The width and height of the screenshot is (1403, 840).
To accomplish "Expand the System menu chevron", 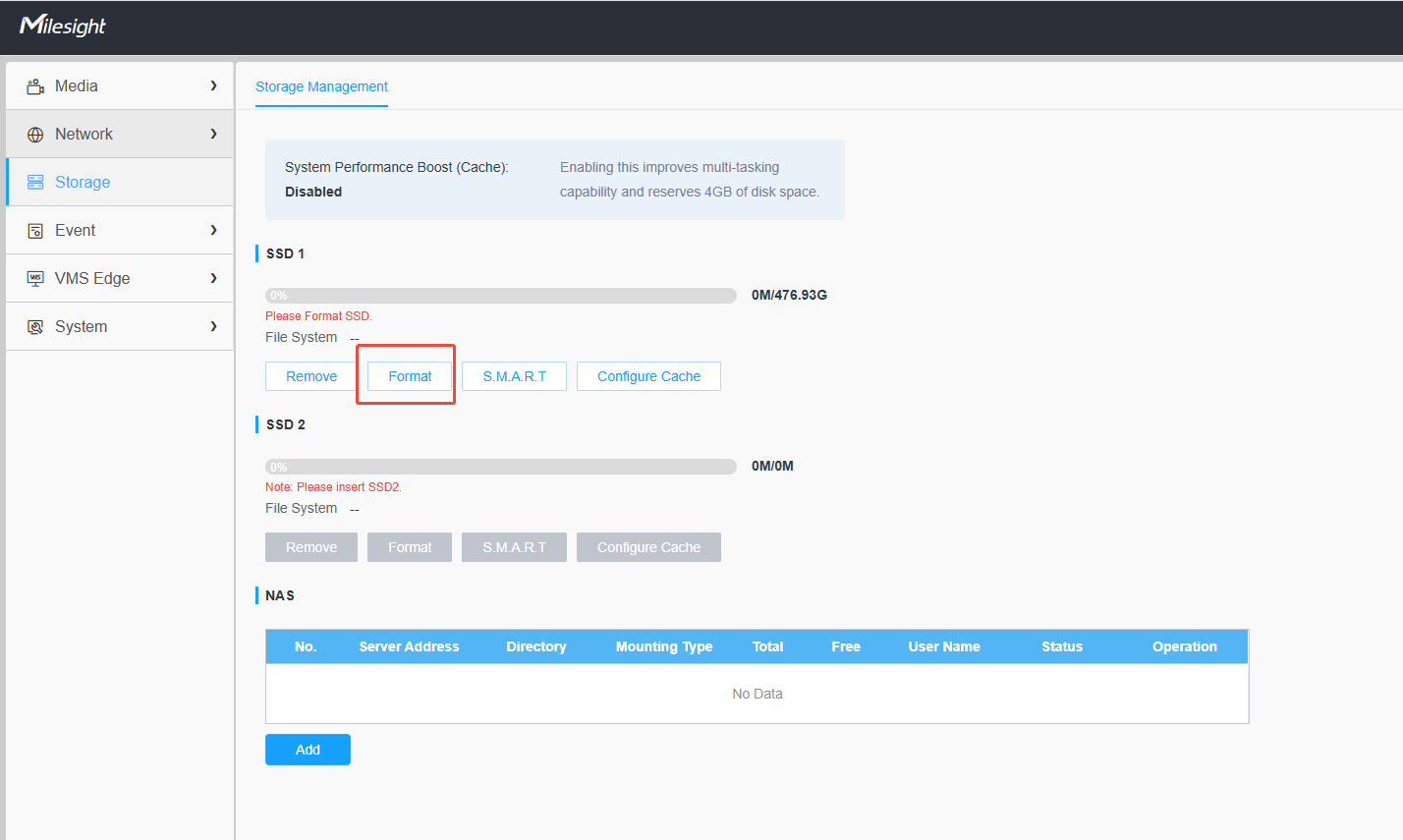I will click(213, 326).
